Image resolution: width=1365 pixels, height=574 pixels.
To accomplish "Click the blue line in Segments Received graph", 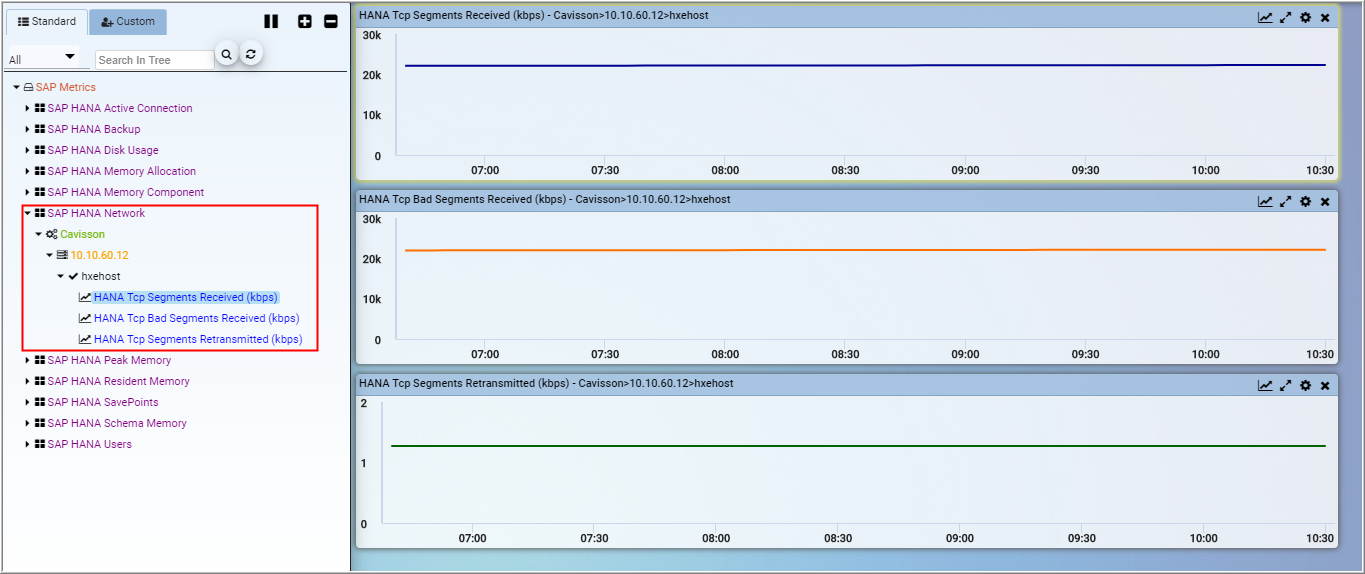I will 865,65.
